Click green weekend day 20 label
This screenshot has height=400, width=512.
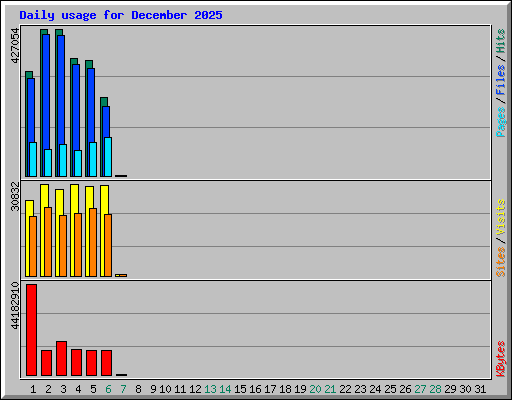coord(315,389)
